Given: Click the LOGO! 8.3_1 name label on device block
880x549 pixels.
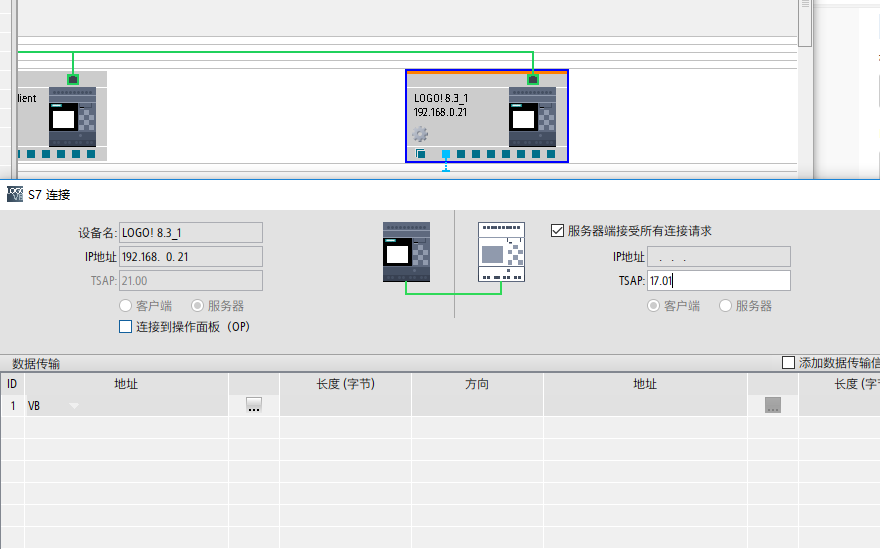Looking at the screenshot, I should click(x=441, y=98).
